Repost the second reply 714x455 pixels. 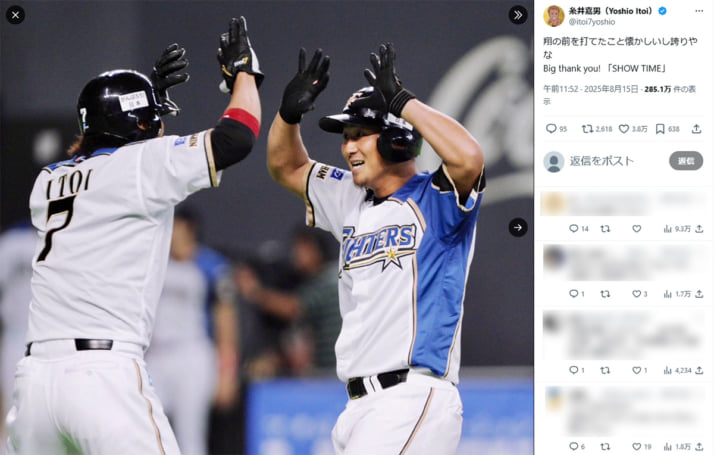605,294
